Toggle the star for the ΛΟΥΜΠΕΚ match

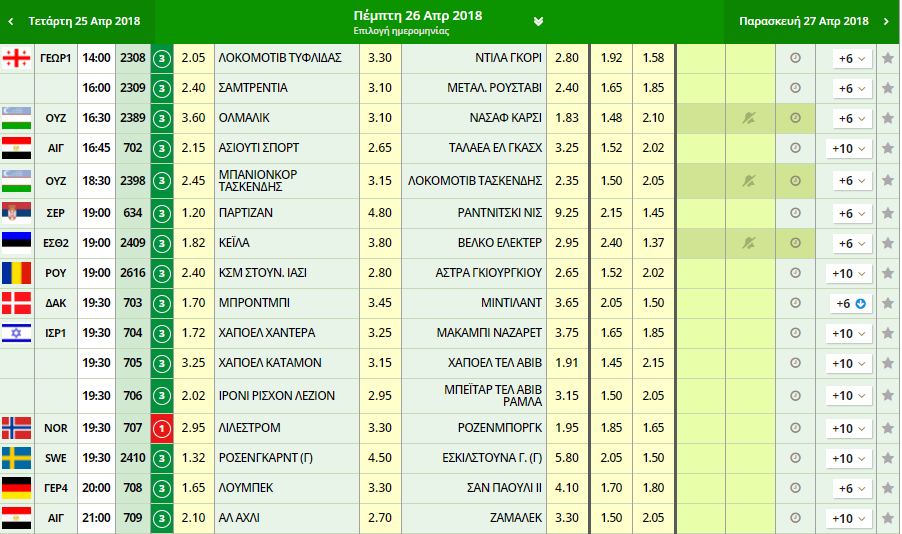(x=887, y=488)
